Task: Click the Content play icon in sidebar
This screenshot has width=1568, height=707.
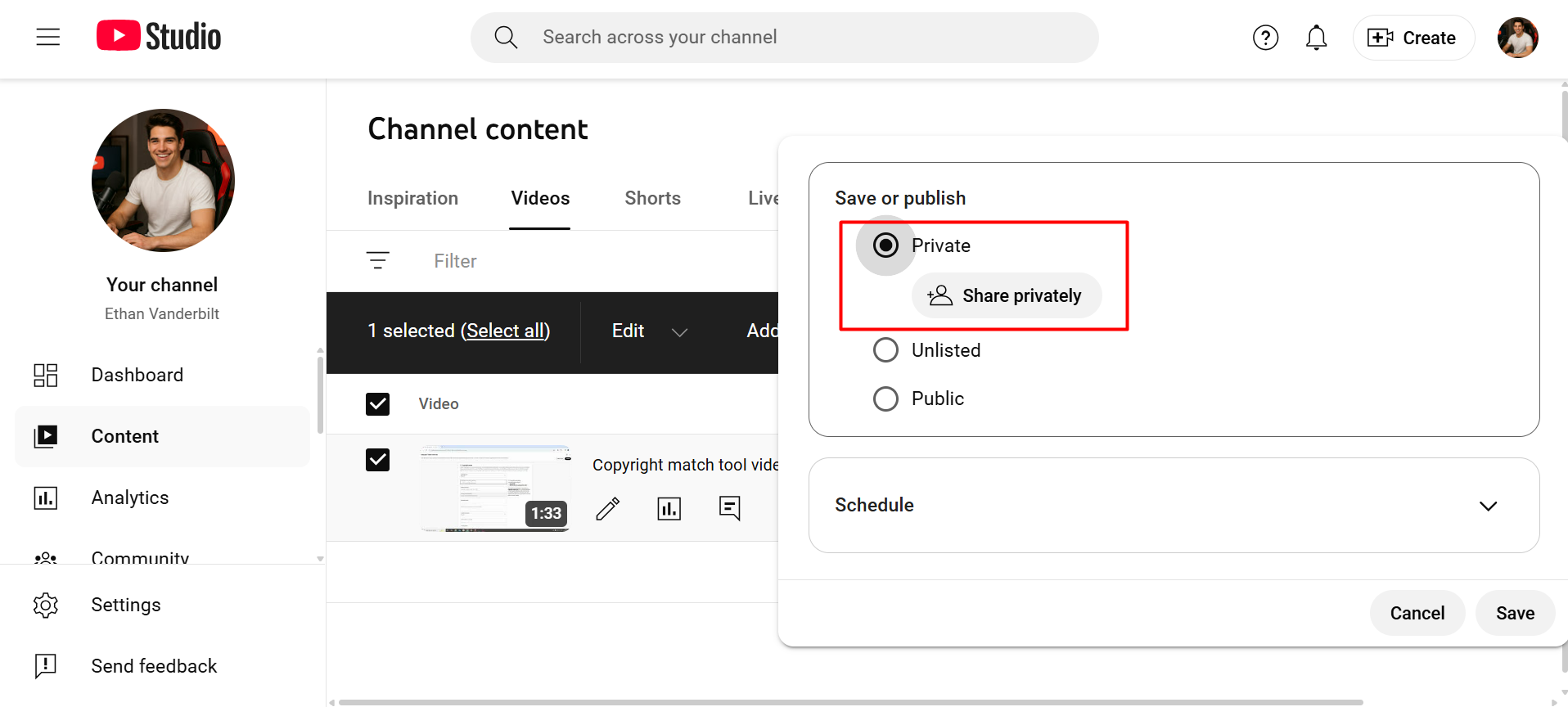Action: pyautogui.click(x=46, y=436)
